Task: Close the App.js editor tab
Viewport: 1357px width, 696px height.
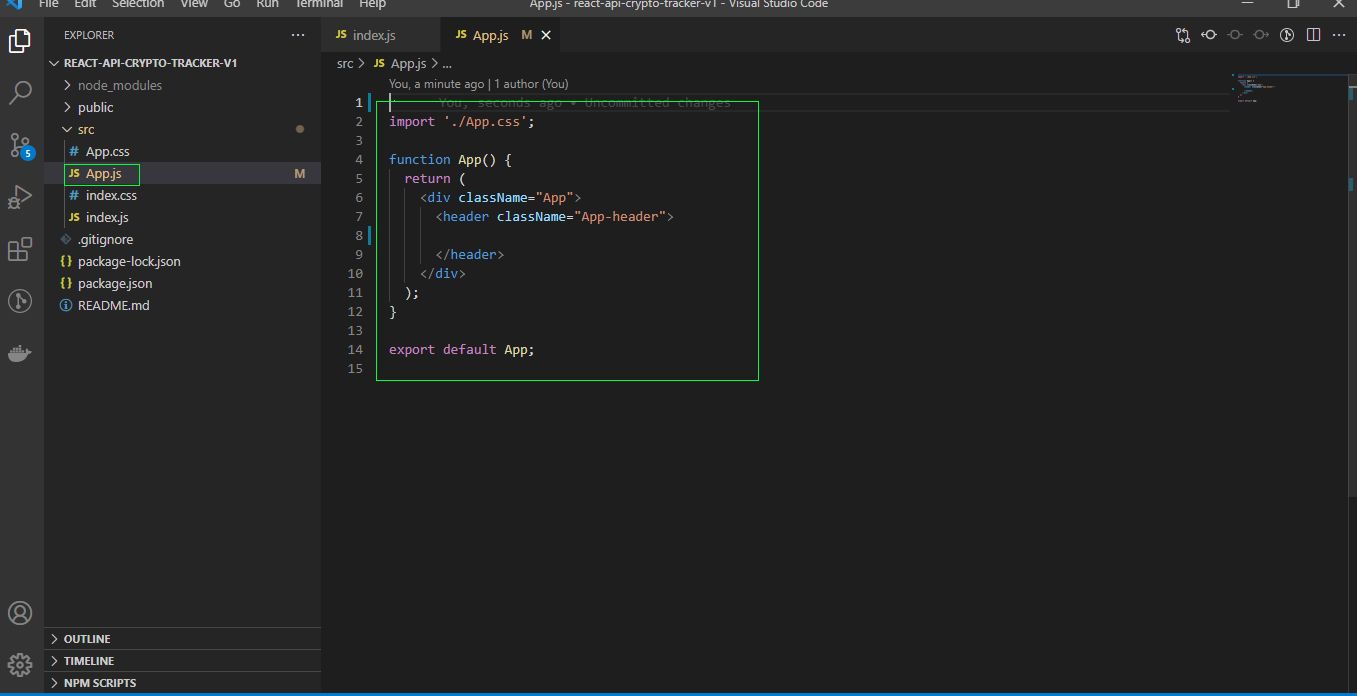Action: [x=546, y=35]
